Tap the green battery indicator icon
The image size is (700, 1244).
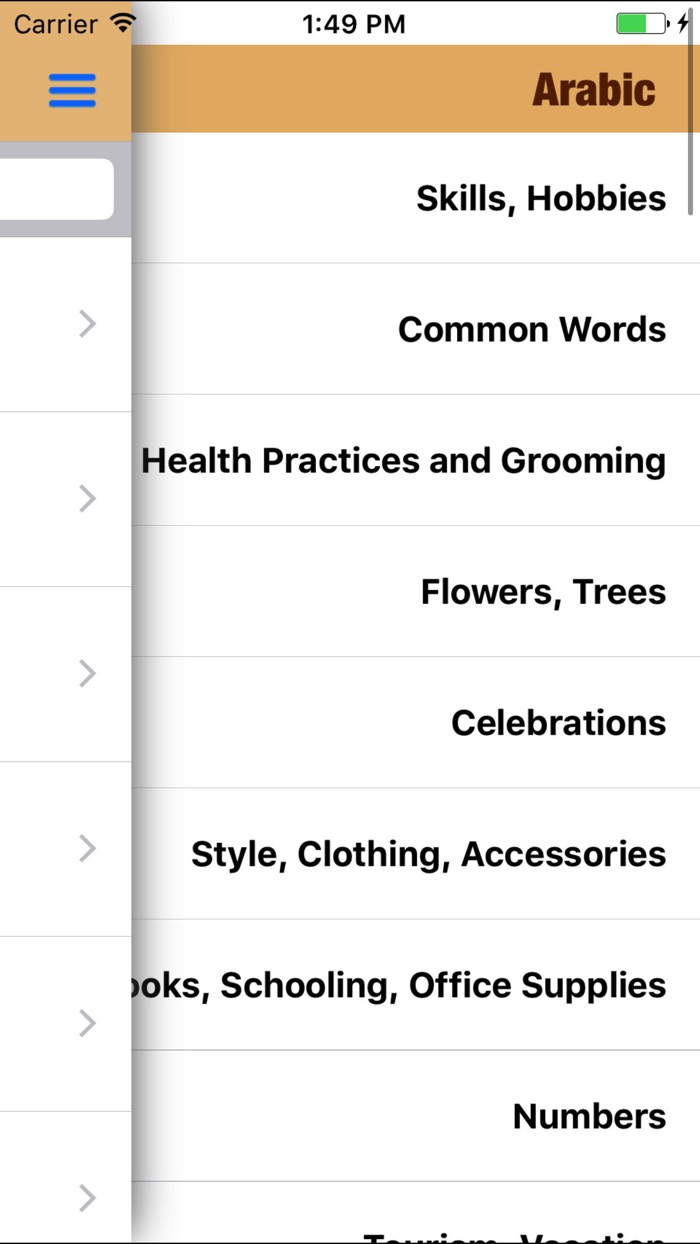(641, 23)
